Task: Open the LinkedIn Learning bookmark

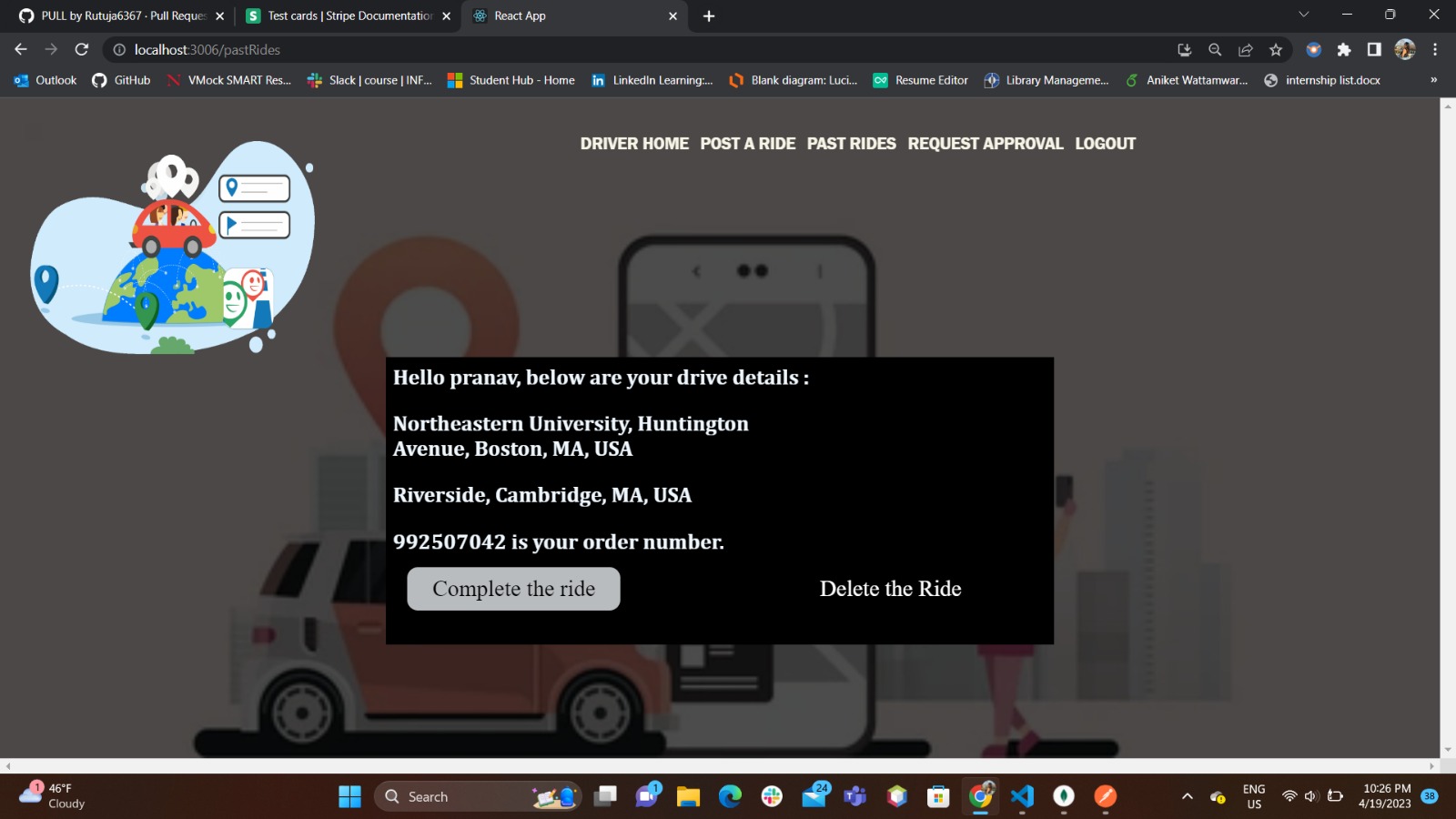Action: pyautogui.click(x=652, y=80)
